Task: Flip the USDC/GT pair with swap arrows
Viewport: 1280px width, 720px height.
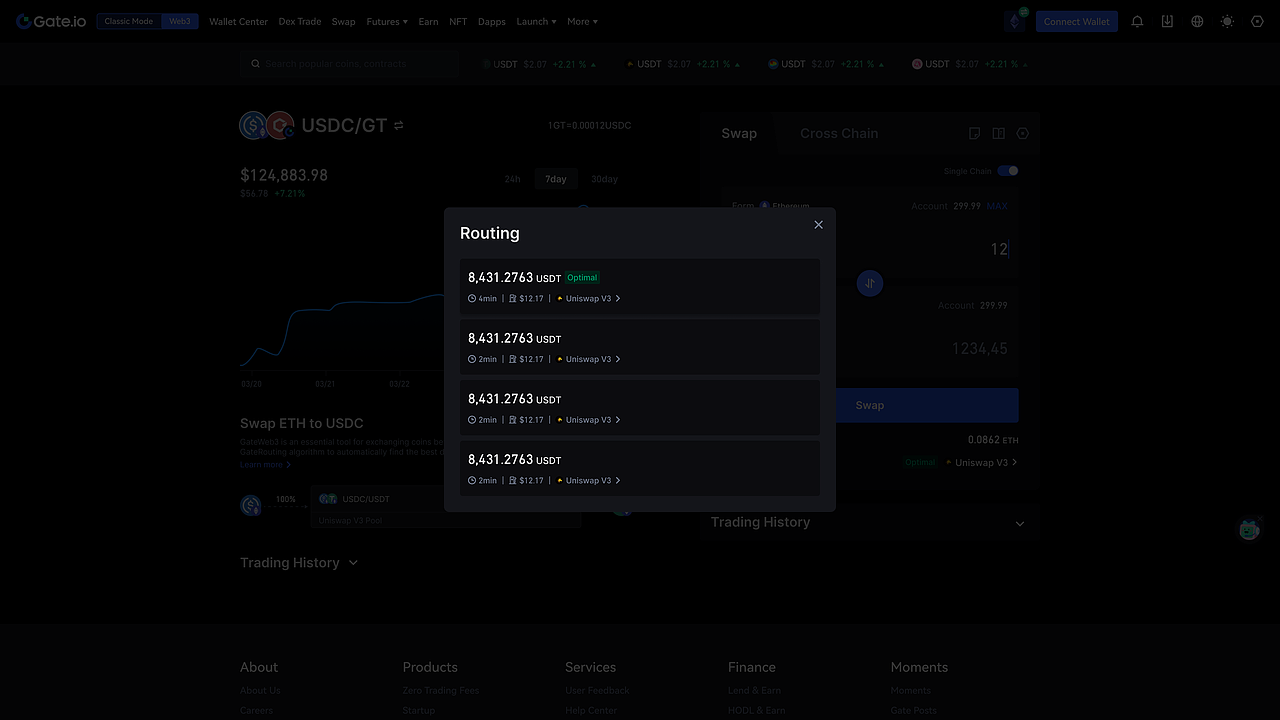Action: coord(398,126)
